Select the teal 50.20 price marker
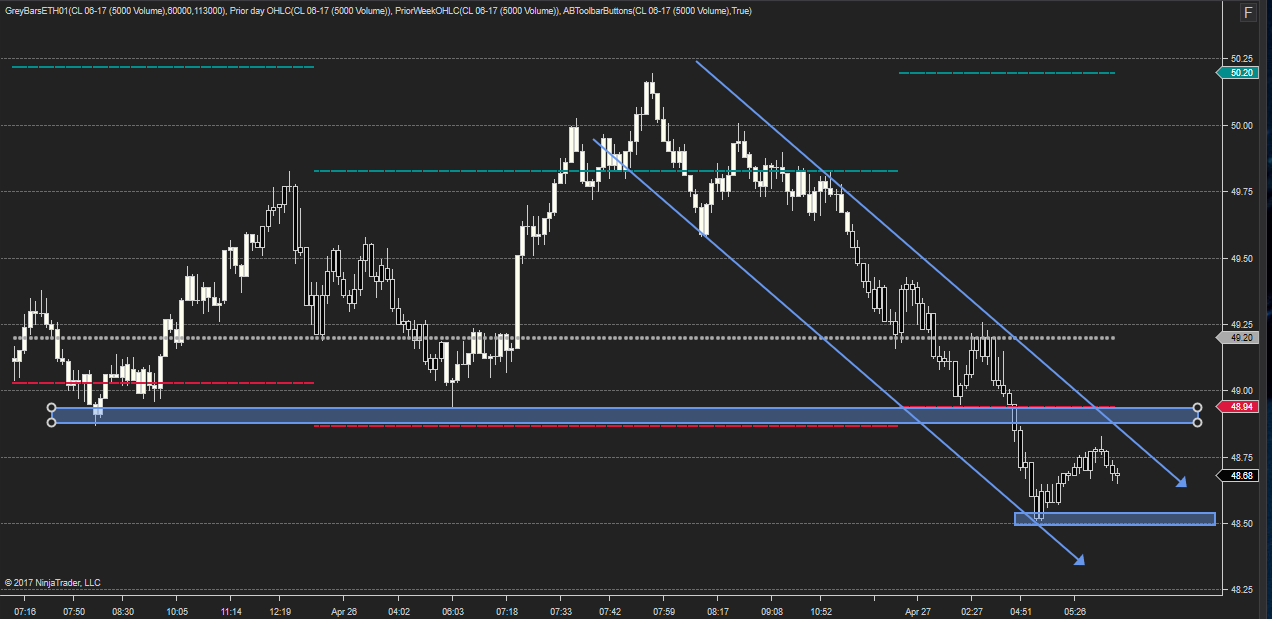Viewport: 1272px width, 619px height. point(1238,73)
